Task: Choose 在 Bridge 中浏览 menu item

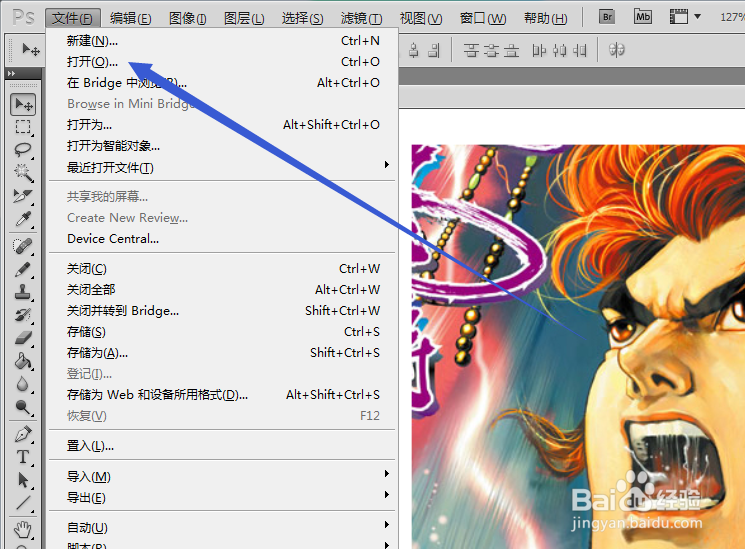Action: (x=222, y=83)
